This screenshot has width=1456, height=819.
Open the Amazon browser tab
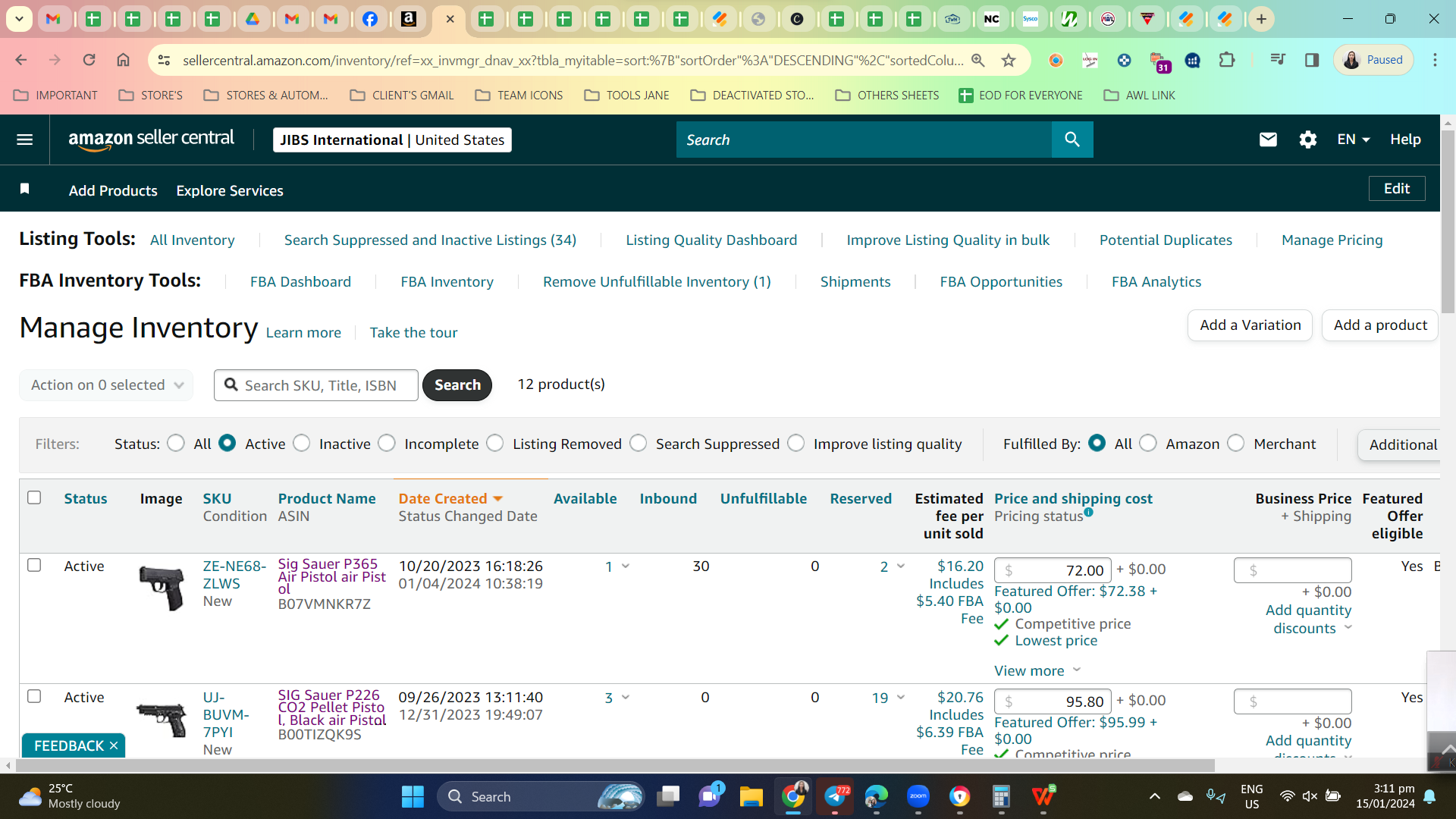(409, 19)
